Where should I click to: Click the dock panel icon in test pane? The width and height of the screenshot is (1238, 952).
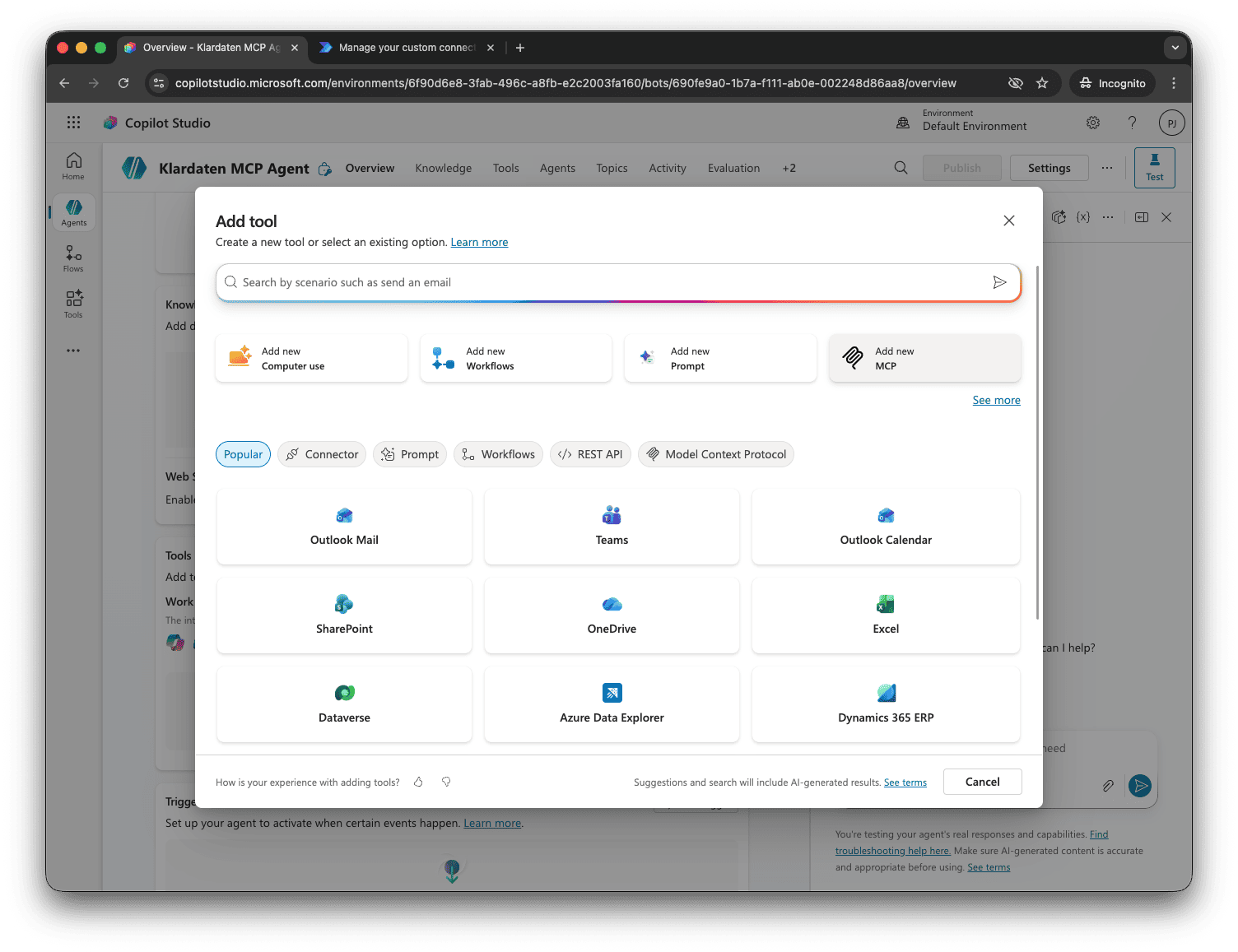pos(1142,217)
